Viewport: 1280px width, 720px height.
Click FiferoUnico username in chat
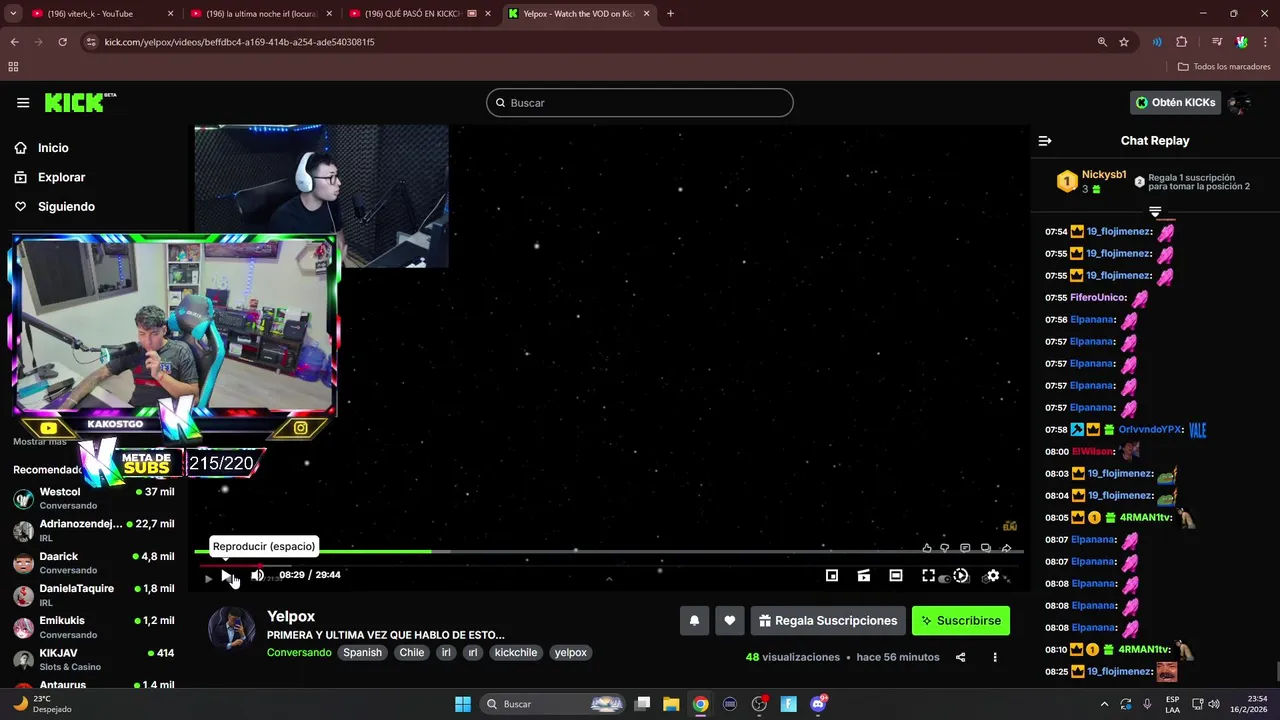point(1097,298)
